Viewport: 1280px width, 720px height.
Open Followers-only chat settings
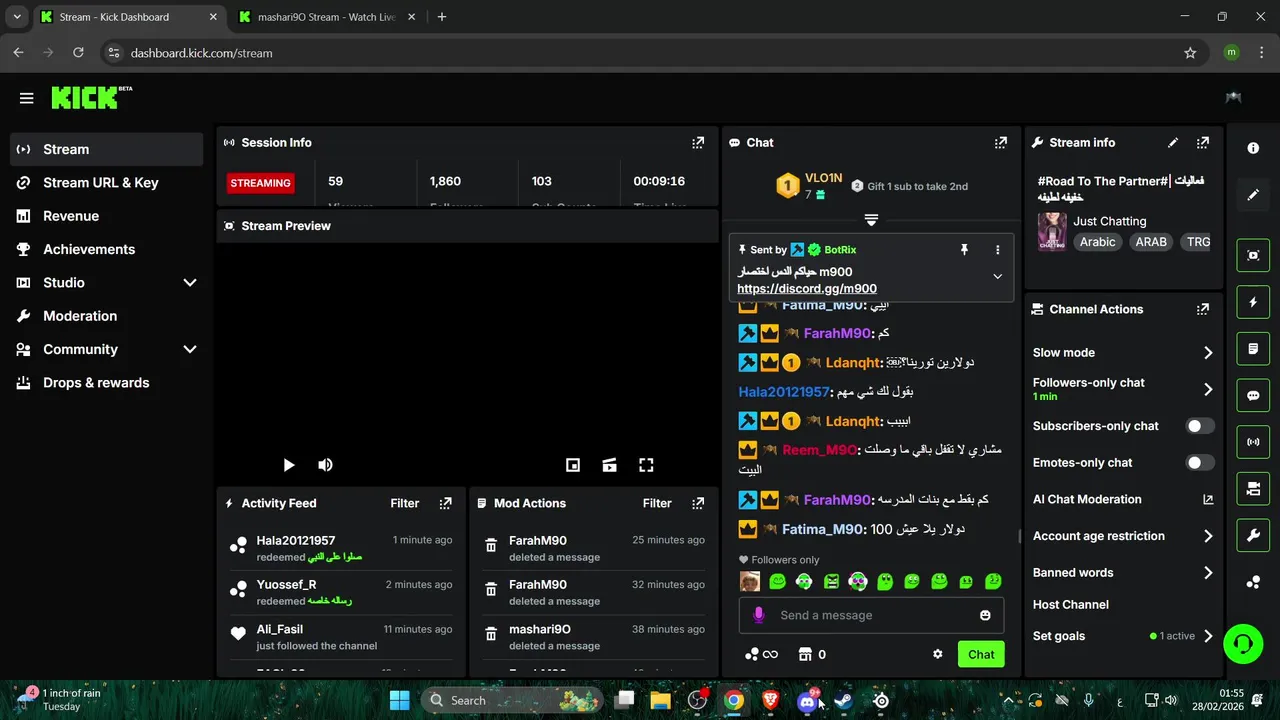(x=1123, y=389)
